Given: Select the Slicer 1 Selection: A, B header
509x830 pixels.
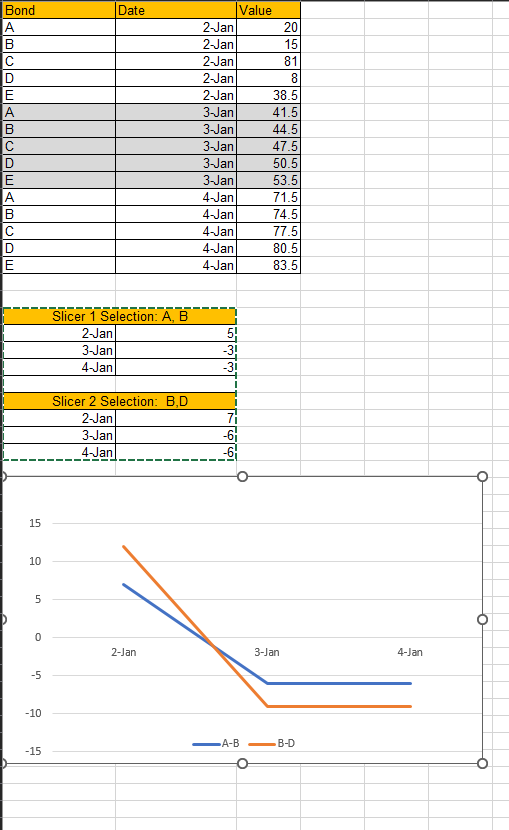Looking at the screenshot, I should (120, 317).
